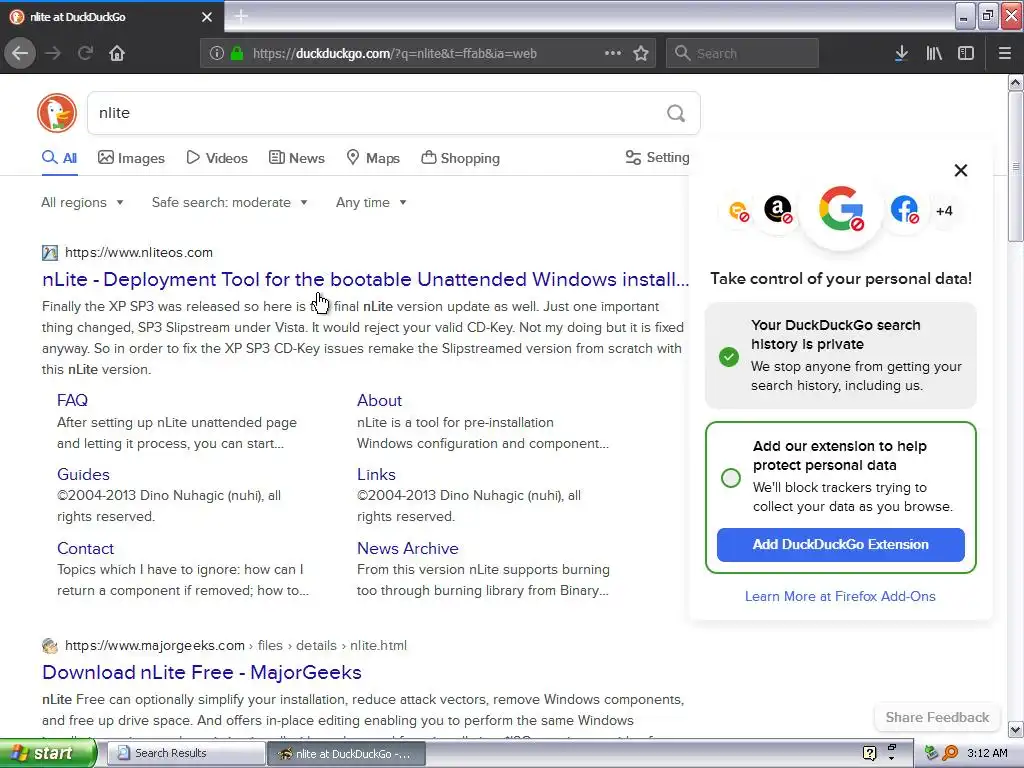
Task: Click the nlite at DuckDuckGo taskbar button
Action: [x=346, y=754]
